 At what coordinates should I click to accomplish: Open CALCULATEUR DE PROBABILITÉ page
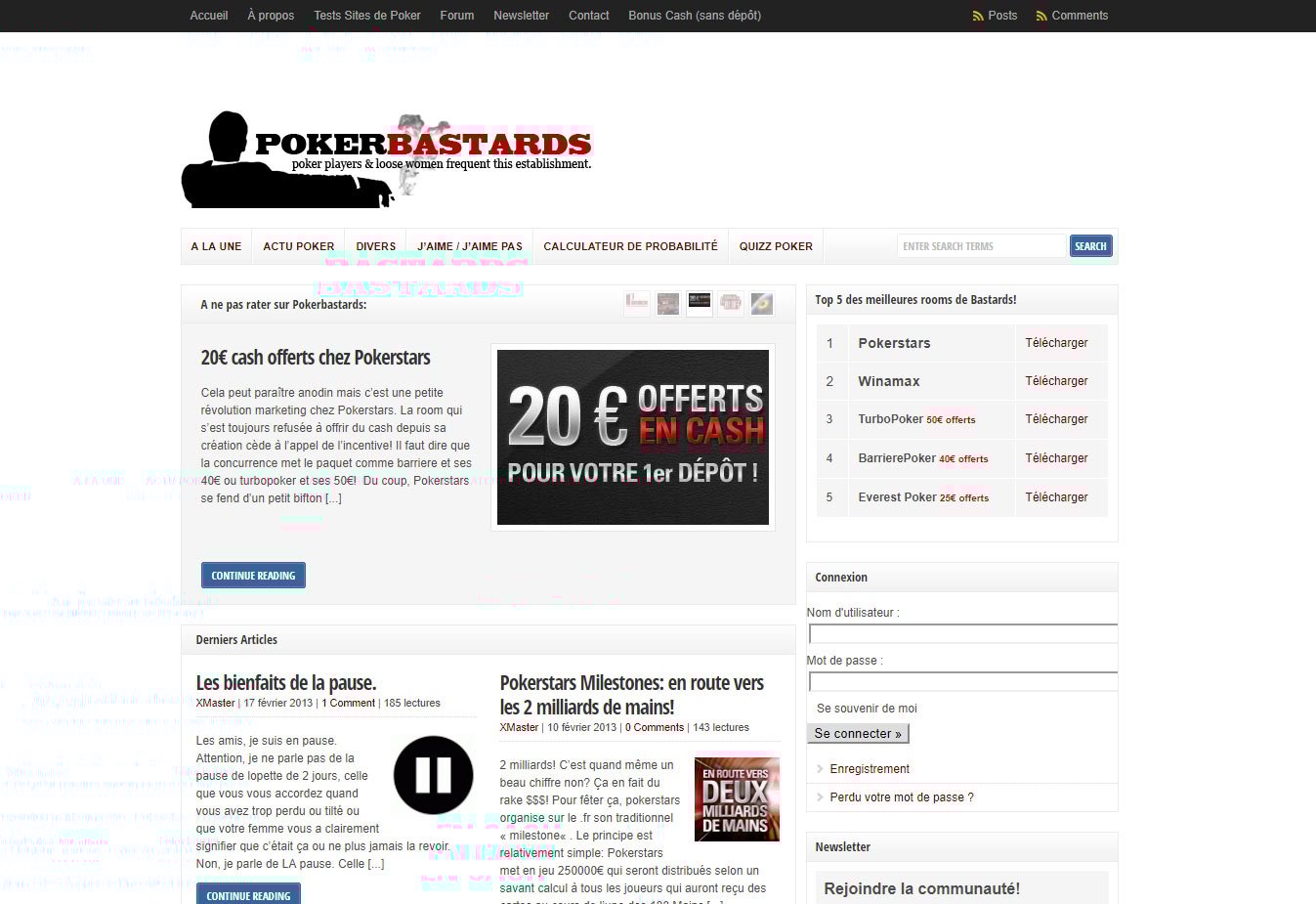(630, 246)
